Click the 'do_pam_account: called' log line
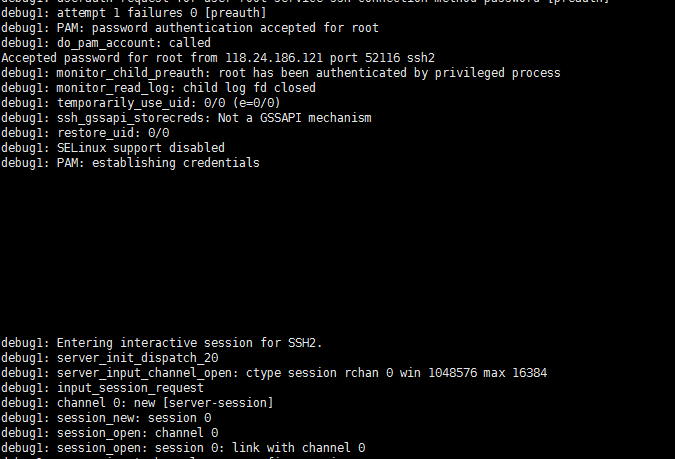Screen dimensions: 675x459 click(106, 43)
